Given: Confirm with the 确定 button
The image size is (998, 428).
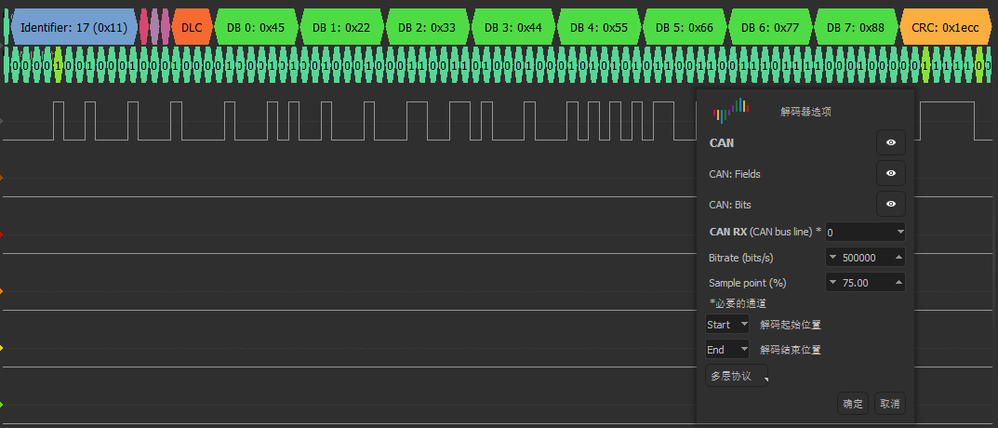Looking at the screenshot, I should [853, 403].
